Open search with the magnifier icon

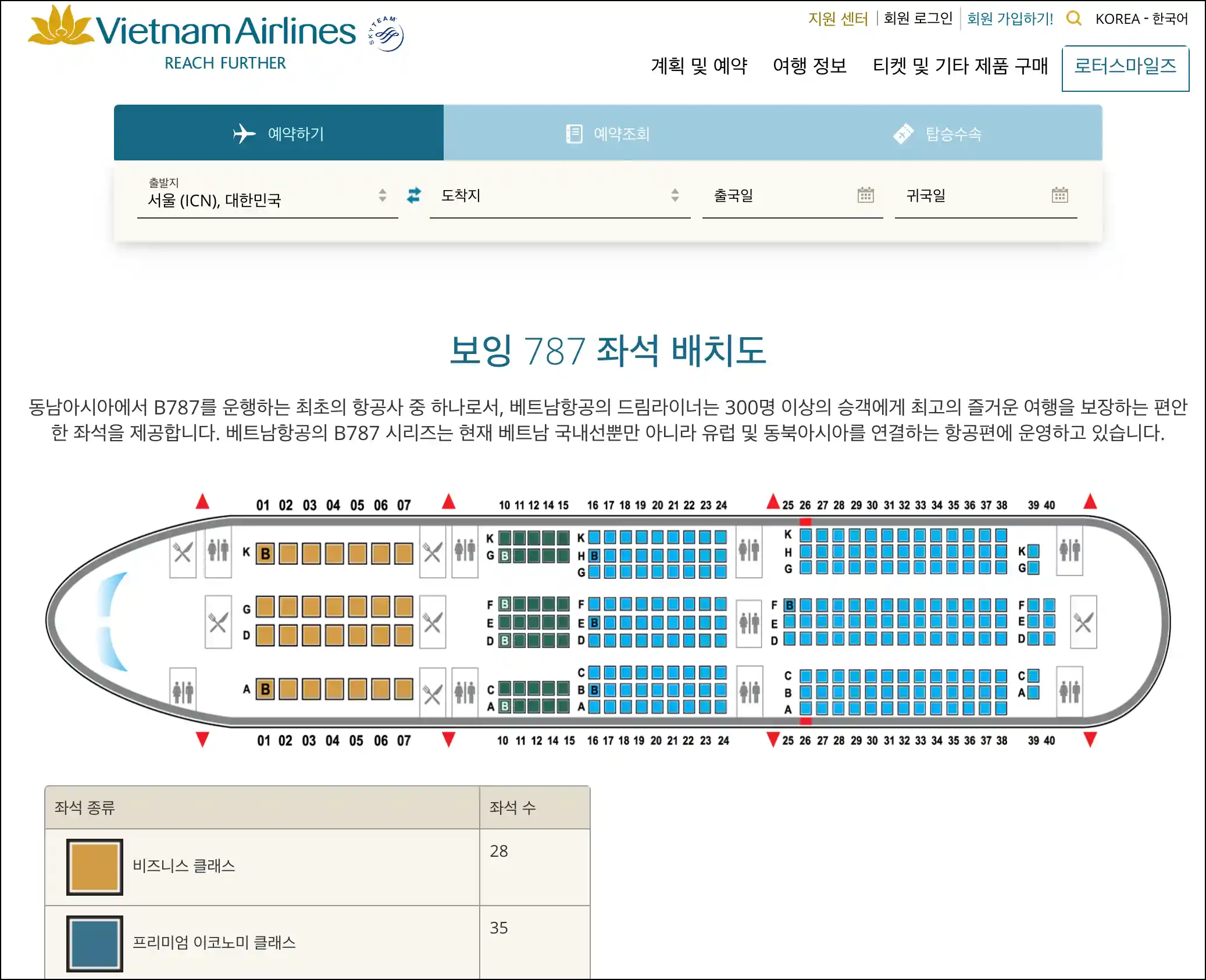click(1073, 19)
